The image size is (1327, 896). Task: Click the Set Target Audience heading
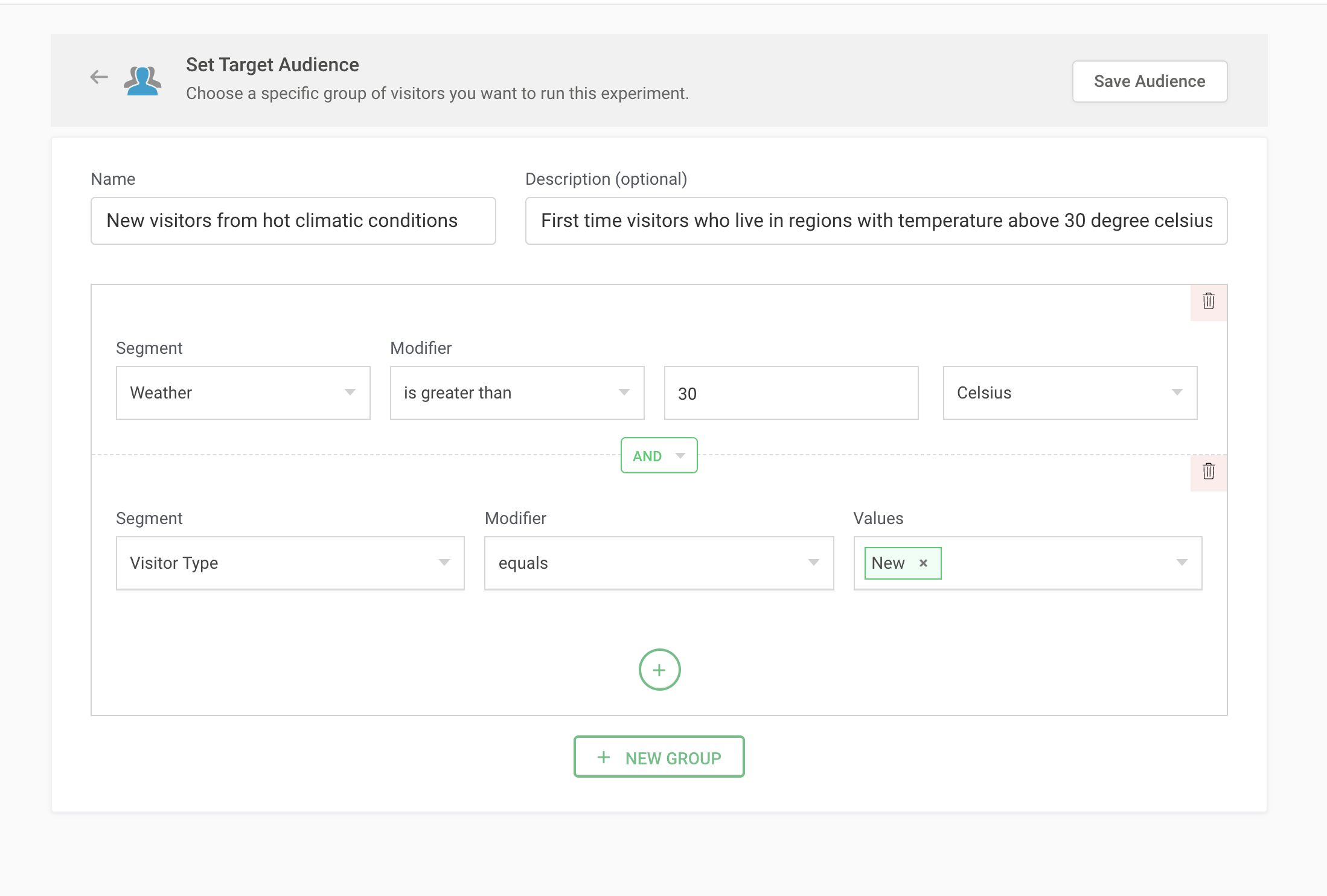coord(272,65)
